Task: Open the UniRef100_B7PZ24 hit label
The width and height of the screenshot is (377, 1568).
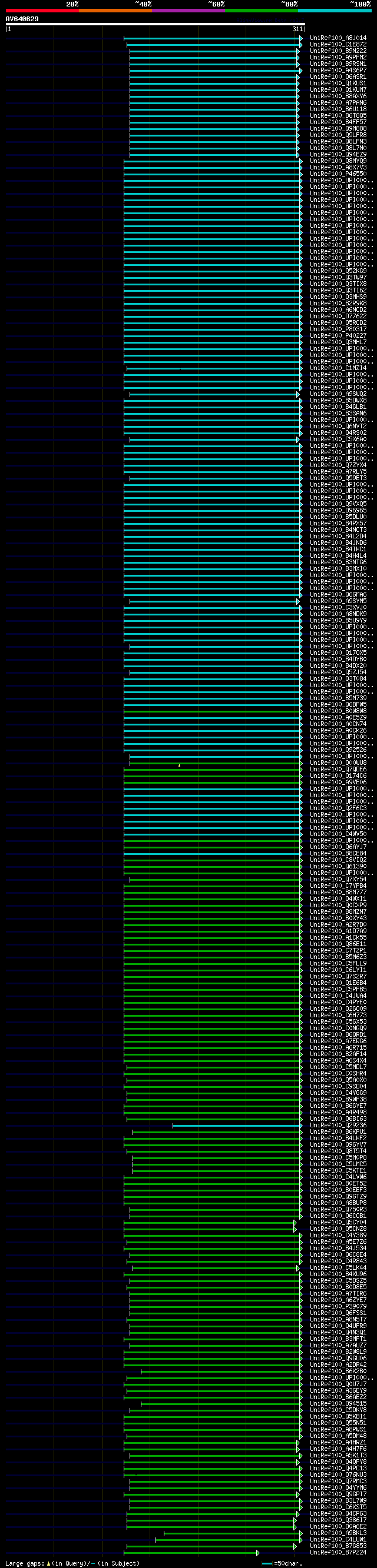Action: click(338, 1552)
